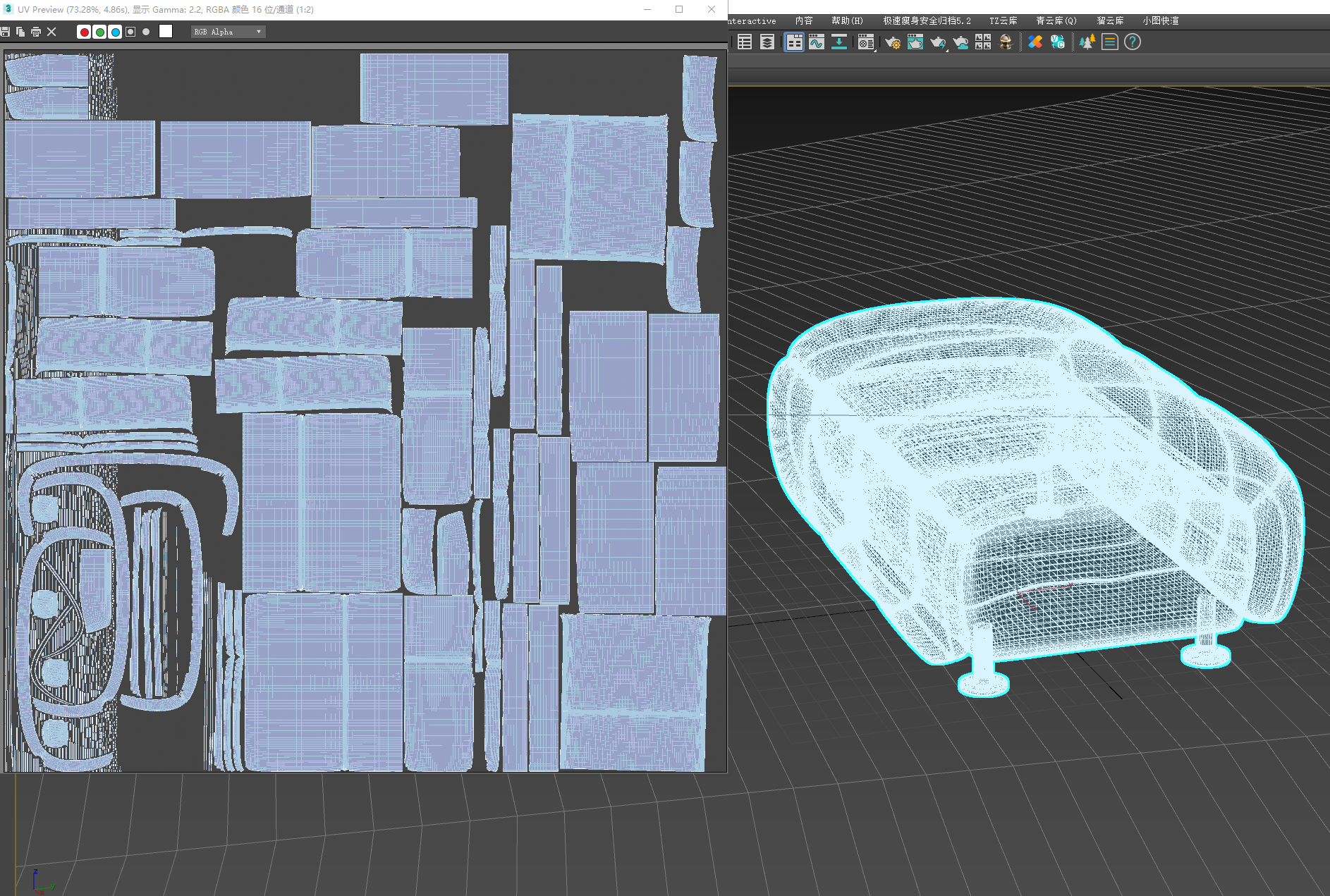Click the white color swatch
1330x896 pixels.
[x=166, y=31]
